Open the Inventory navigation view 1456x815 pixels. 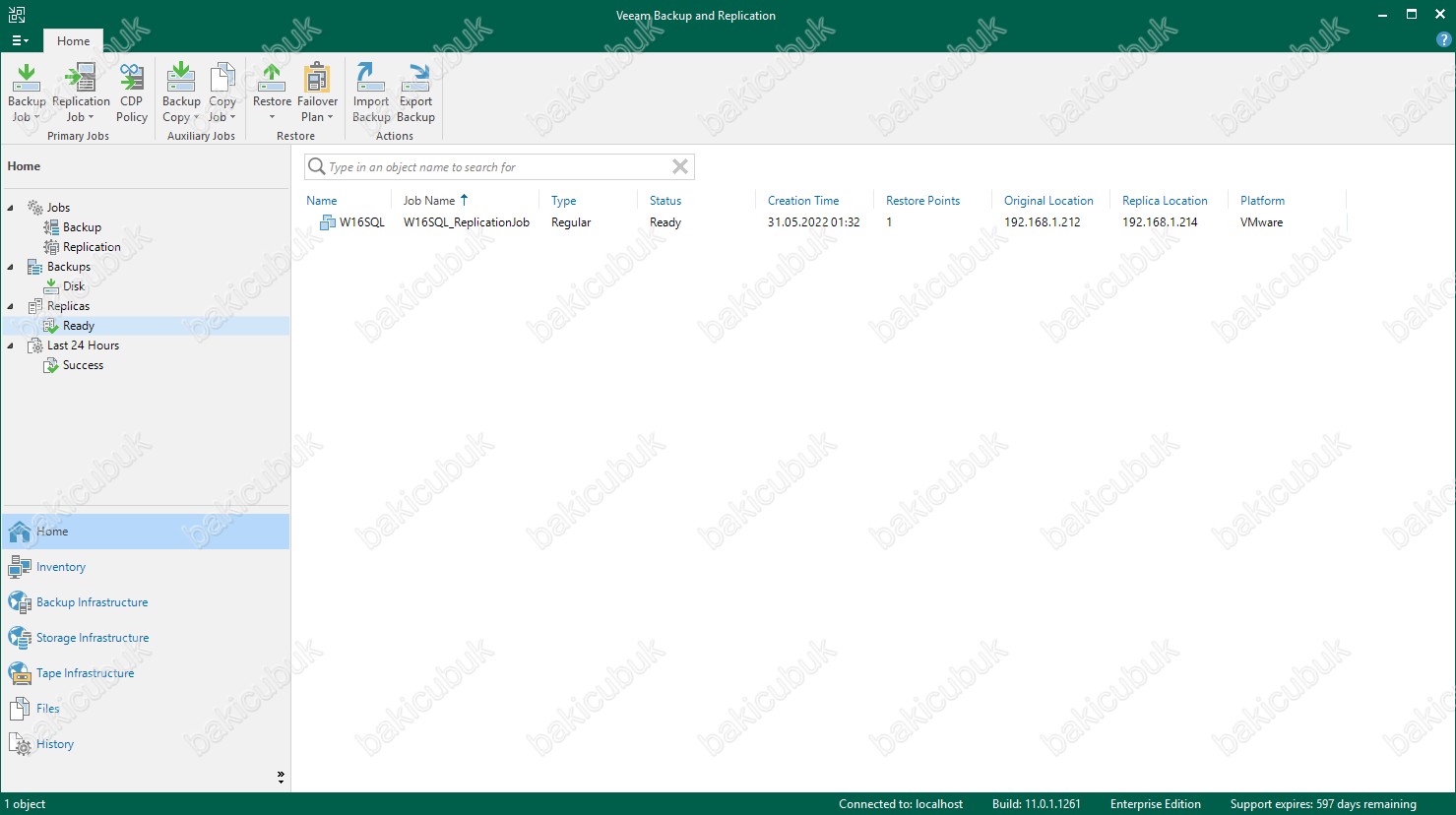click(146, 567)
